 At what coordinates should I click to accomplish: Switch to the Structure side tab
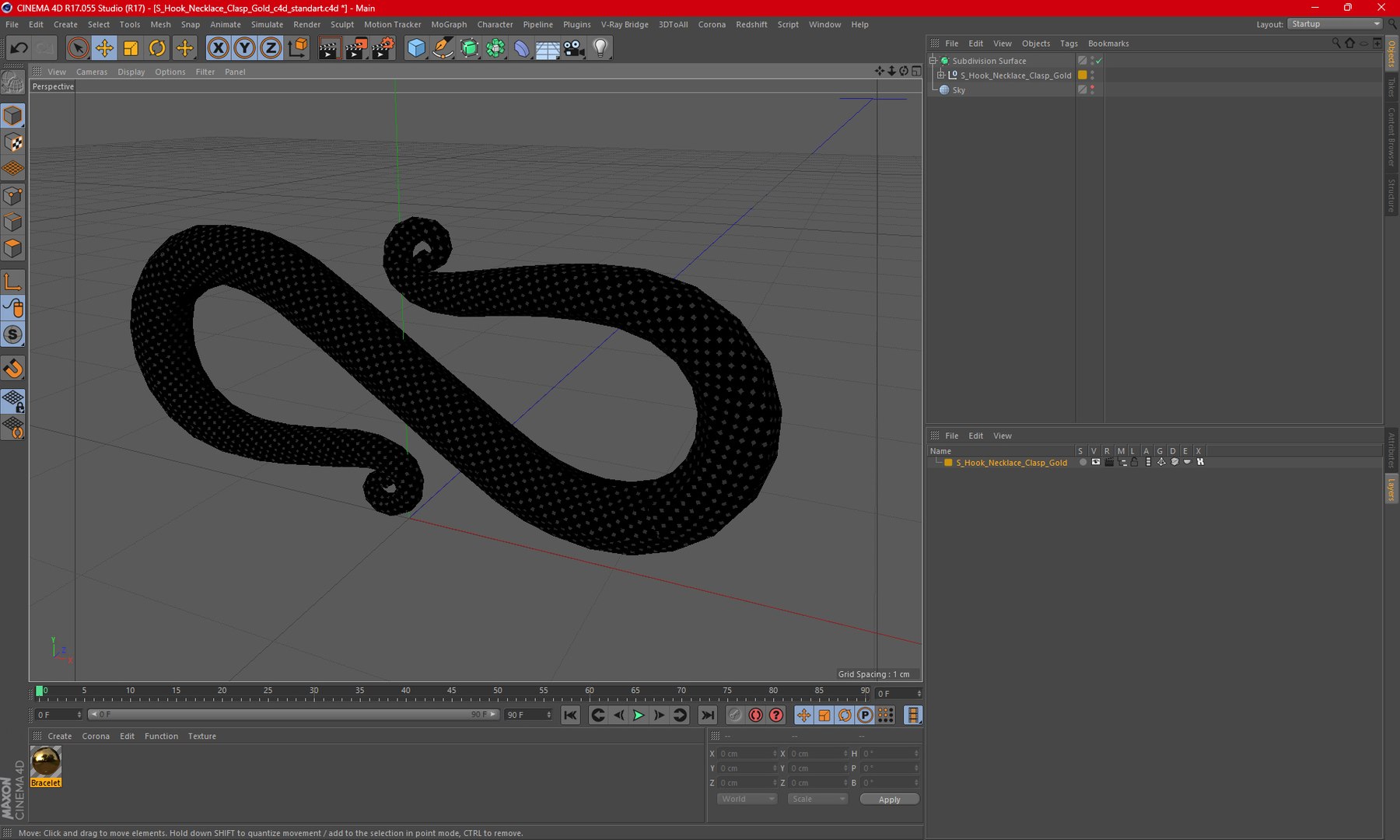click(x=1391, y=195)
